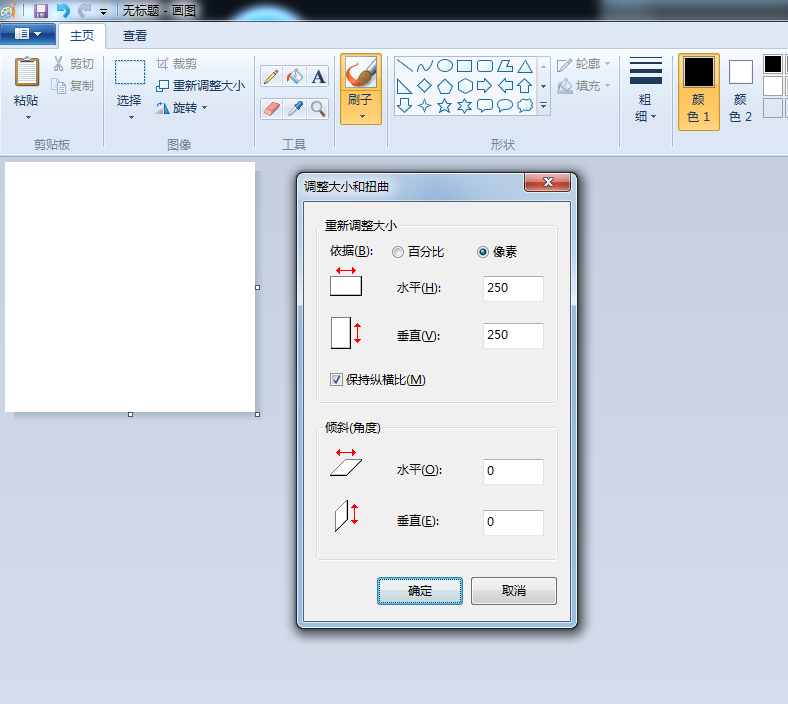Choose the Line shape
This screenshot has height=704, width=788.
405,66
